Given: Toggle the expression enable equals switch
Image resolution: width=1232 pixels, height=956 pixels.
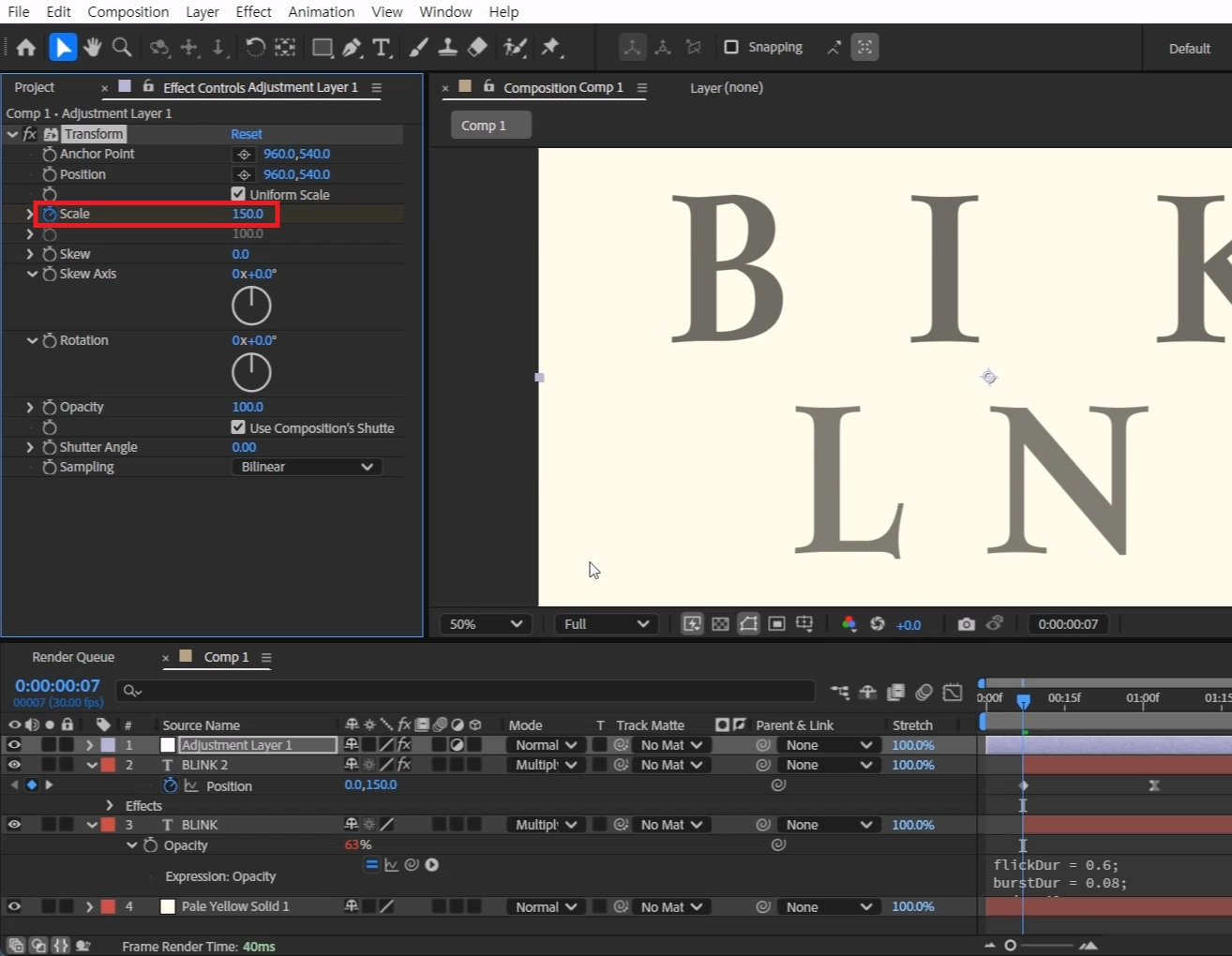Looking at the screenshot, I should pos(371,865).
